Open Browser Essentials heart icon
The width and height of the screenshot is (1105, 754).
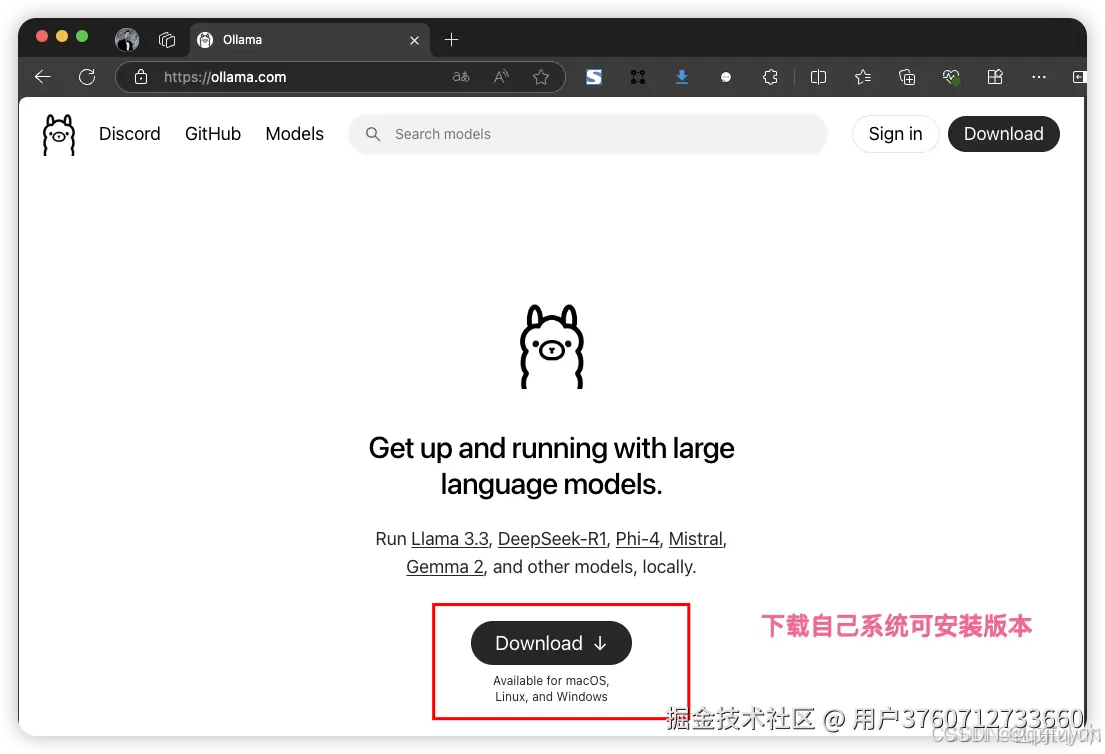(951, 77)
